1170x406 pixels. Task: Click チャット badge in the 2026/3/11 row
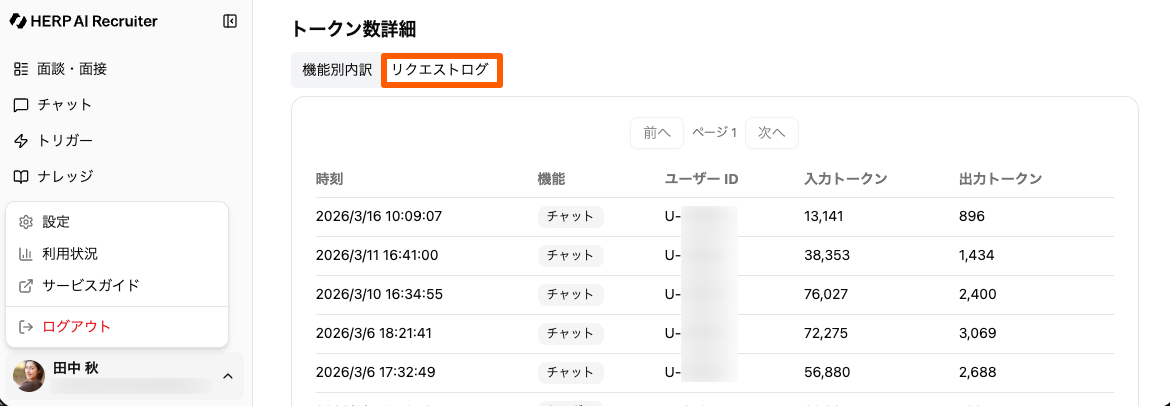570,255
